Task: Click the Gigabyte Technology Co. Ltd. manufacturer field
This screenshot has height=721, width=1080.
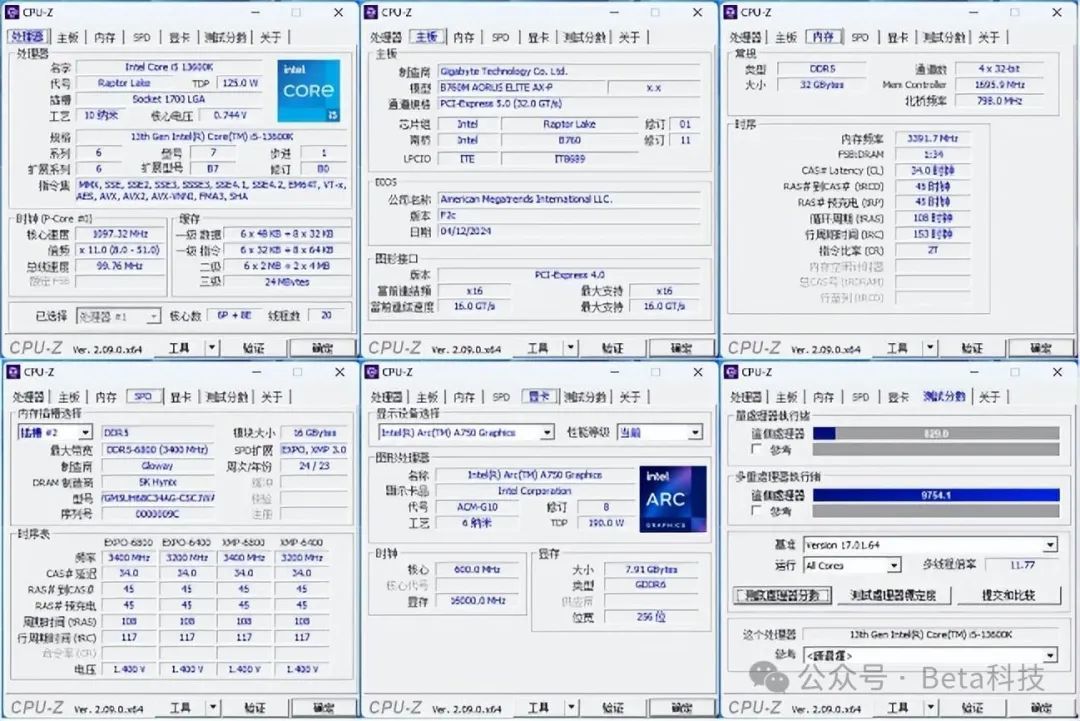Action: (x=570, y=71)
